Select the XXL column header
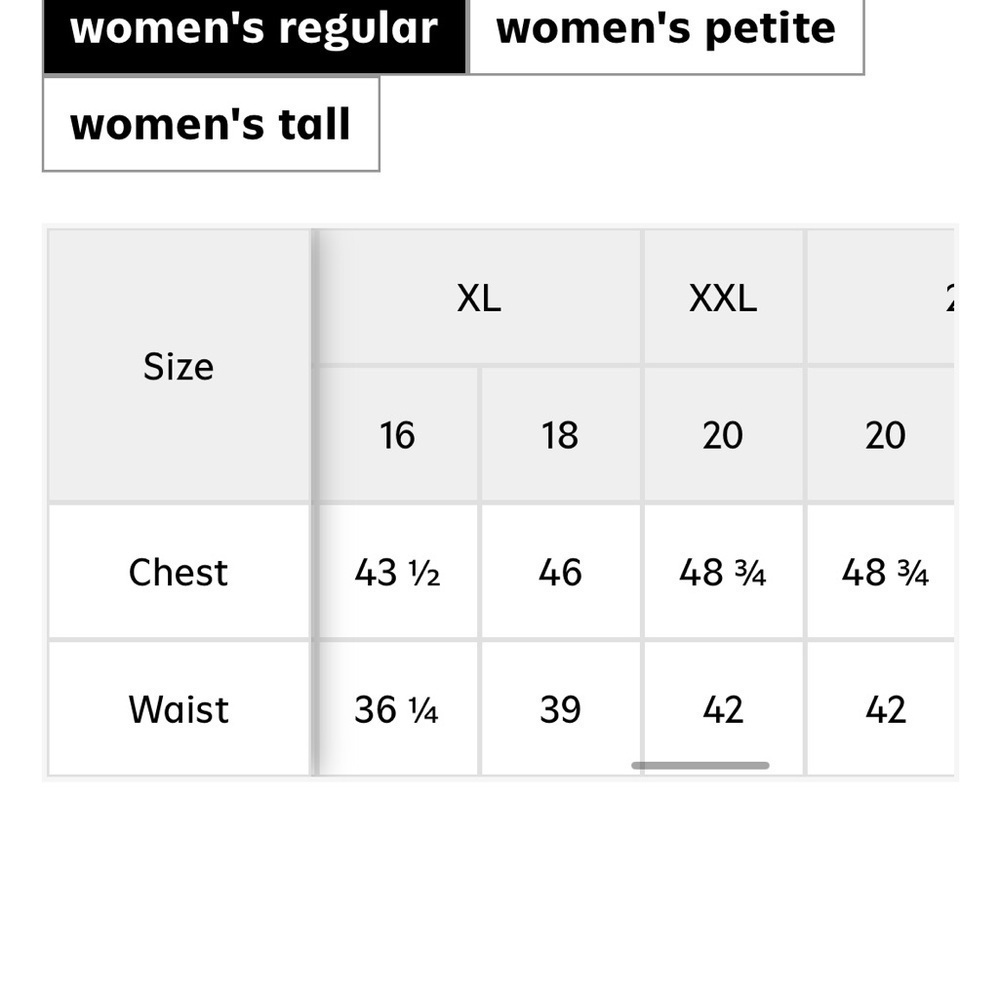Viewport: 1000px width, 1000px height. coord(723,297)
